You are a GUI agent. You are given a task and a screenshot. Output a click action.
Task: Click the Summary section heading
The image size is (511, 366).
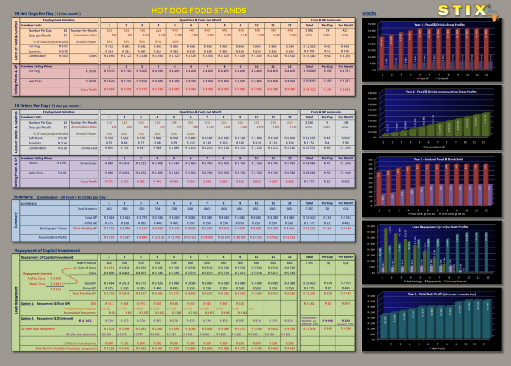[x=23, y=197]
